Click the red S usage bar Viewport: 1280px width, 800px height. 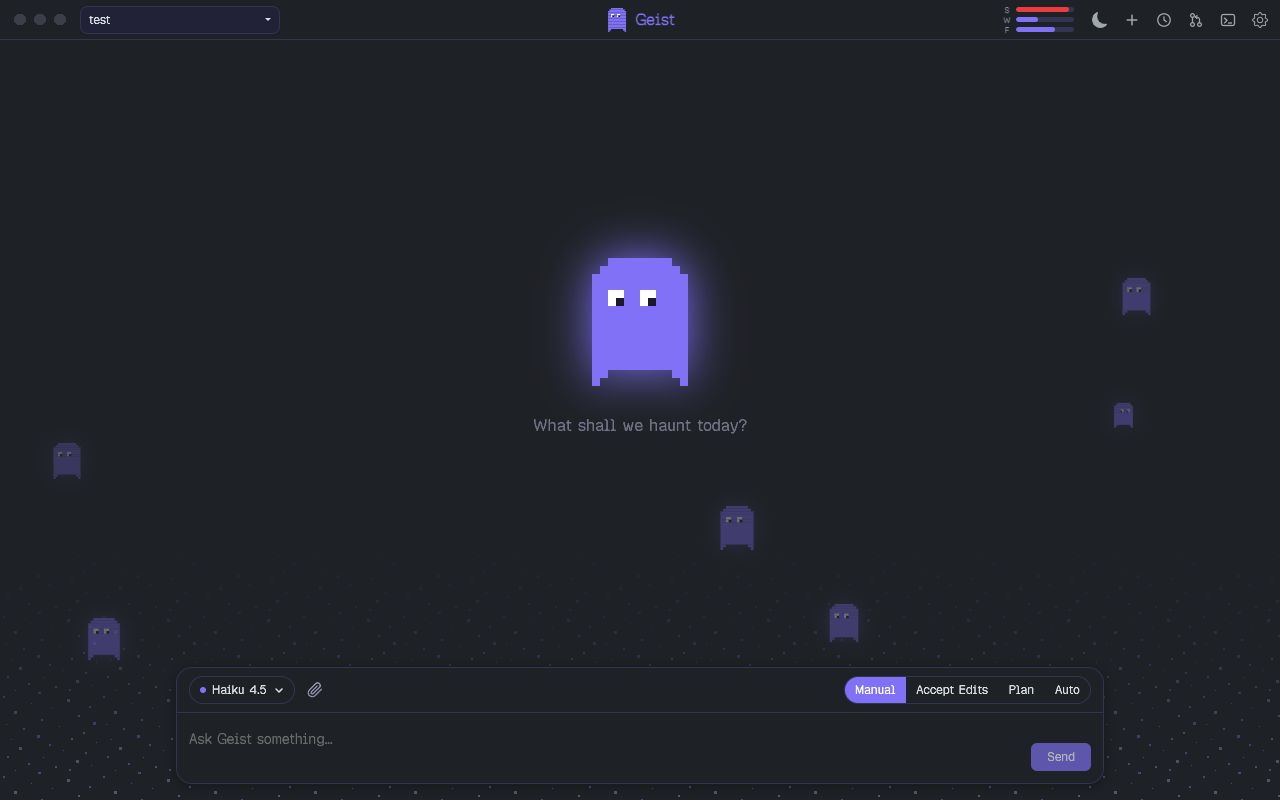pos(1045,9)
